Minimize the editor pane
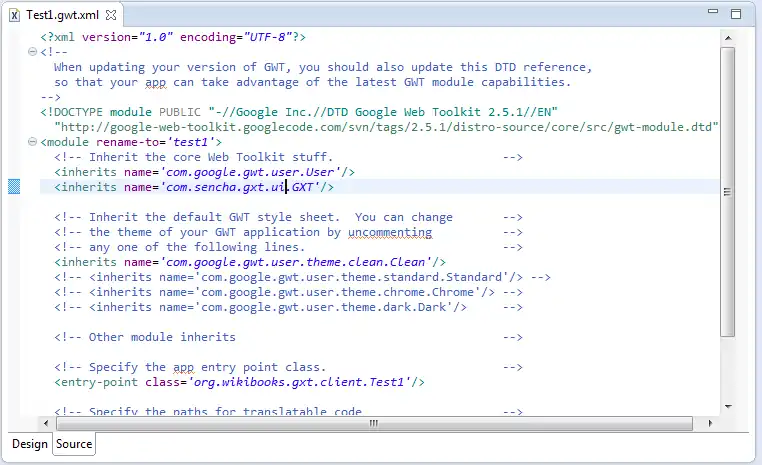The width and height of the screenshot is (762, 465). click(x=713, y=14)
